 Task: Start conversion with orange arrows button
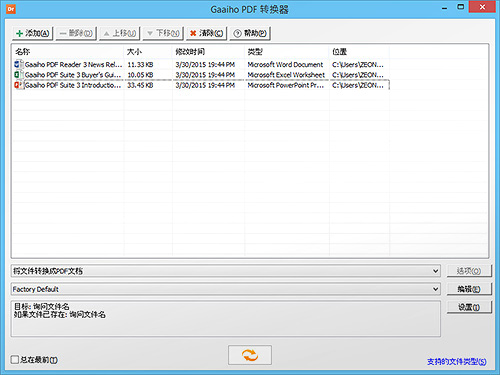[x=250, y=355]
